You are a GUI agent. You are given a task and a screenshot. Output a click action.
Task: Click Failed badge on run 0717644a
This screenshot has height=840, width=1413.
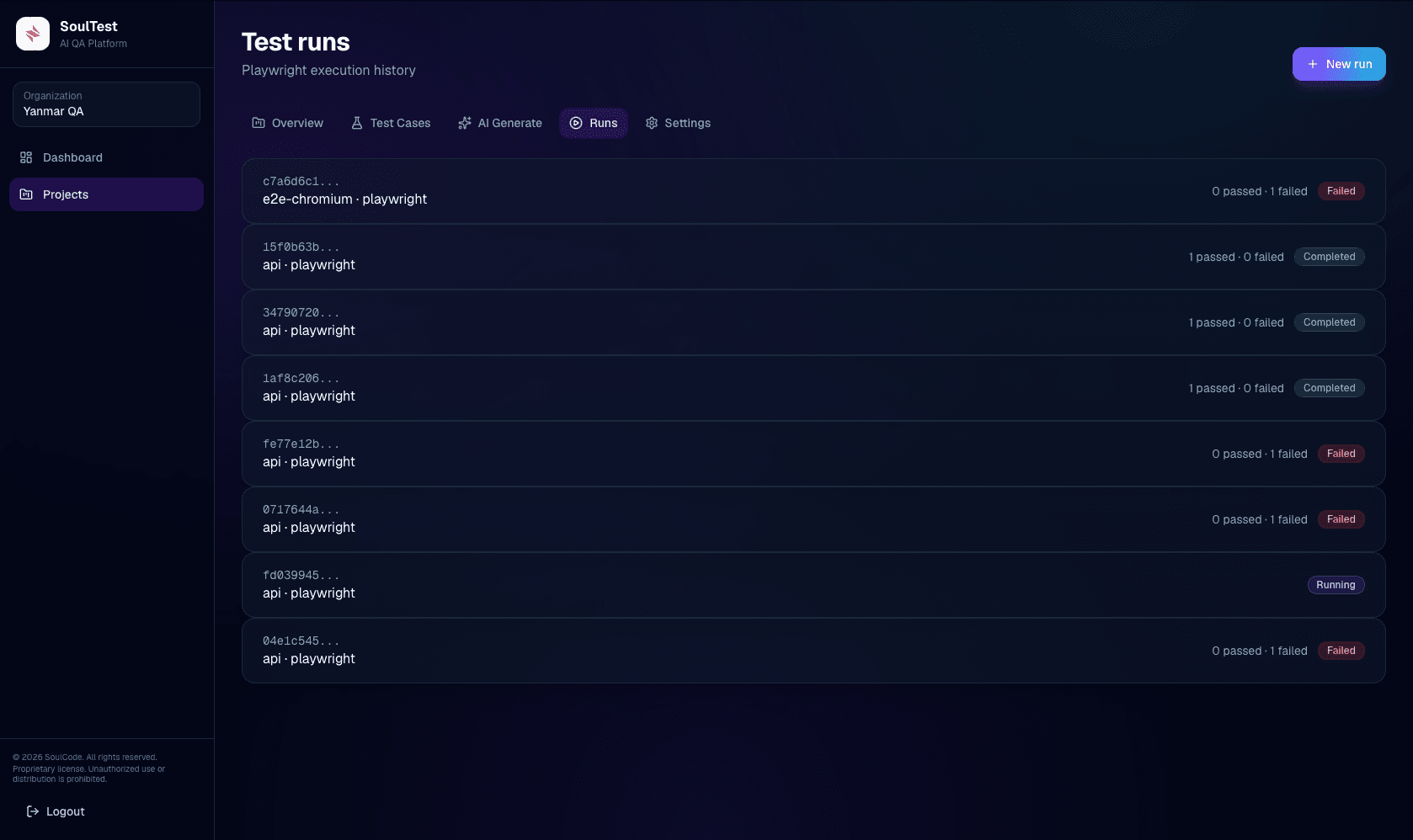click(1341, 519)
